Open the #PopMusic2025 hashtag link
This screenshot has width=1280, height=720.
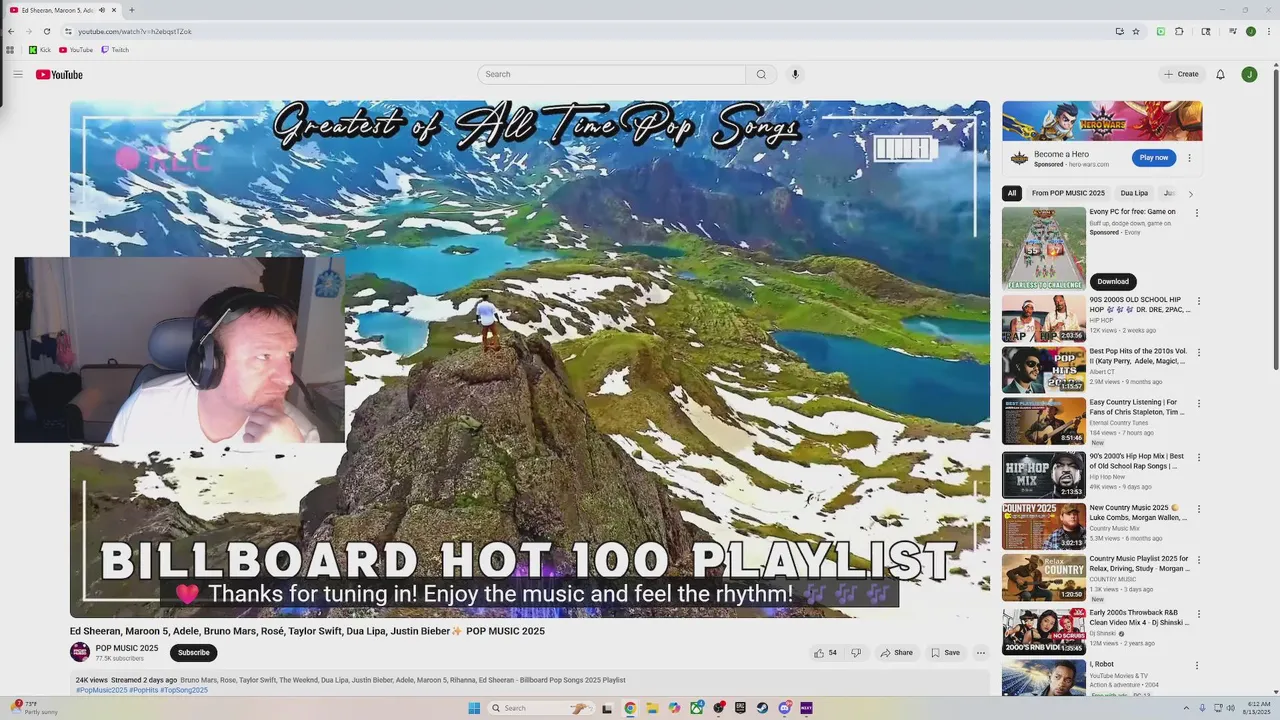[102, 690]
